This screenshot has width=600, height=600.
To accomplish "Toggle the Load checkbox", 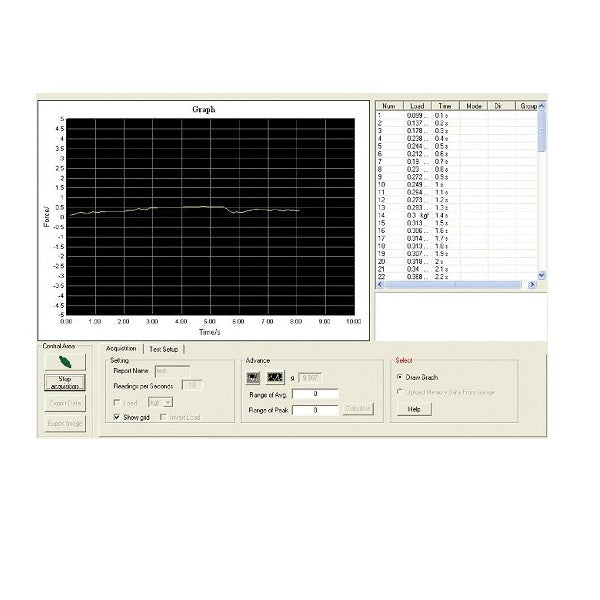I will 117,403.
